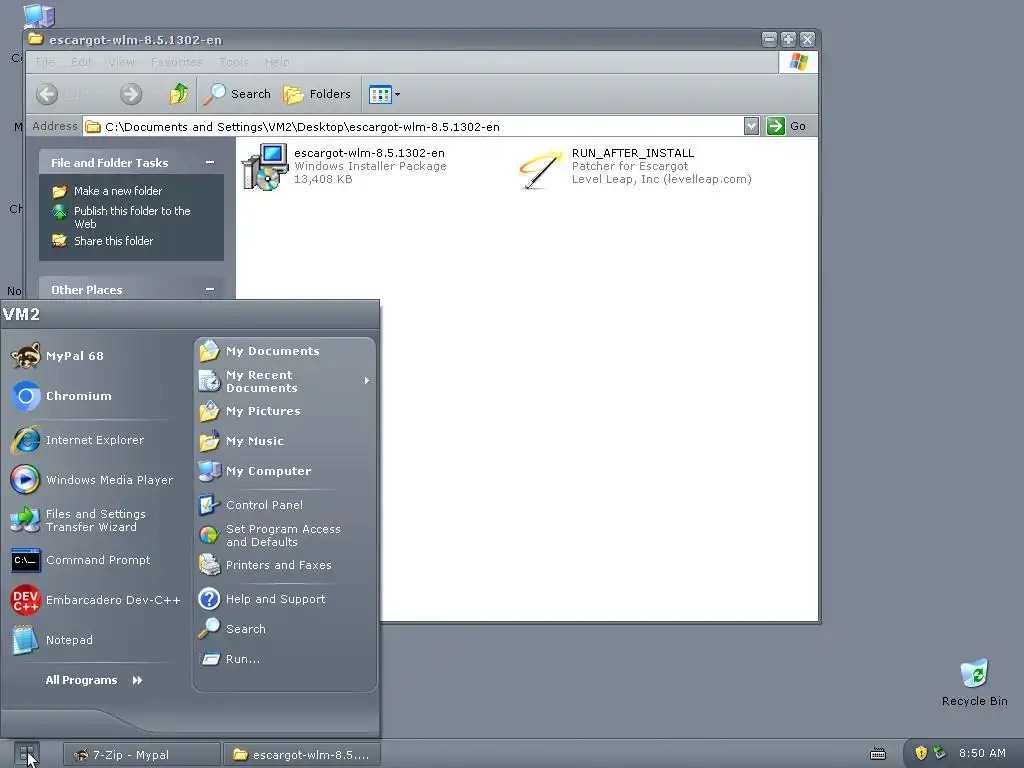Open address bar dropdown arrow
This screenshot has width=1024, height=768.
751,126
